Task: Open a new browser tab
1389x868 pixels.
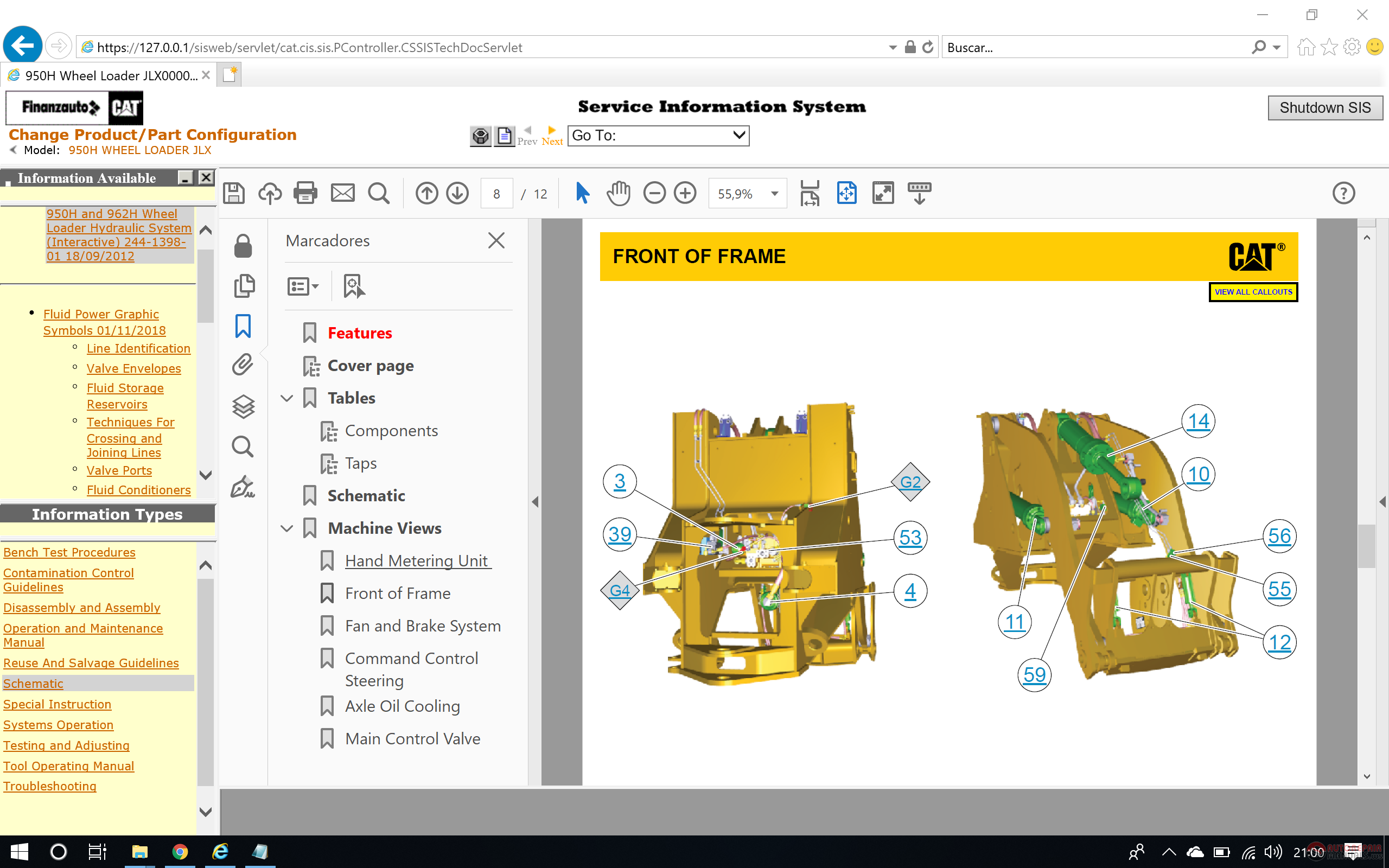Action: 230,75
